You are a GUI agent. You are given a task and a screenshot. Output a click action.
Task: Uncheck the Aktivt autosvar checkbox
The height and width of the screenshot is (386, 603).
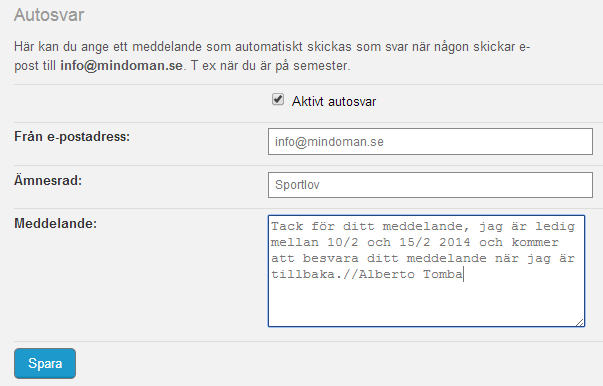[x=278, y=100]
